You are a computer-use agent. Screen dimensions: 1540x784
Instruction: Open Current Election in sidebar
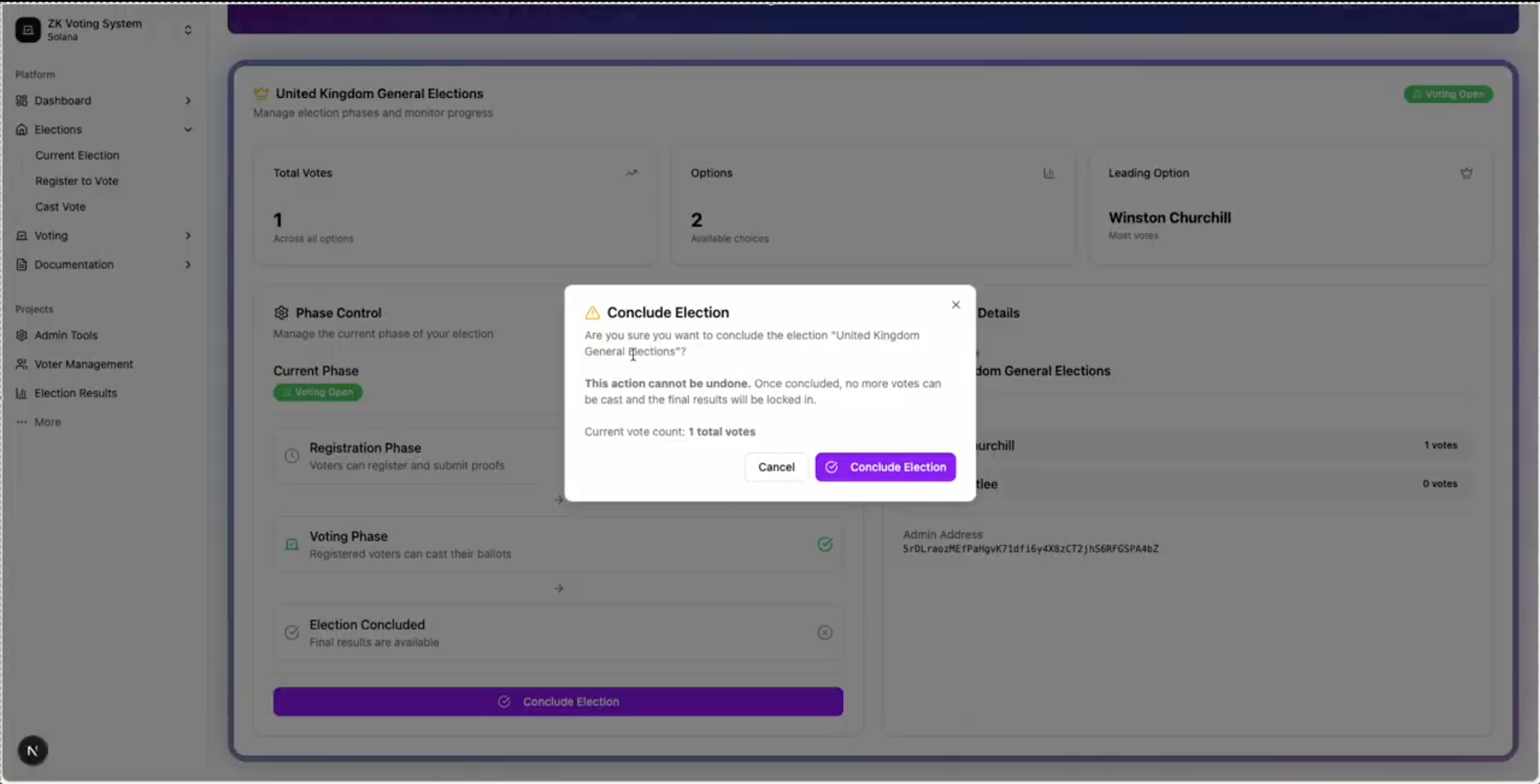pyautogui.click(x=77, y=155)
